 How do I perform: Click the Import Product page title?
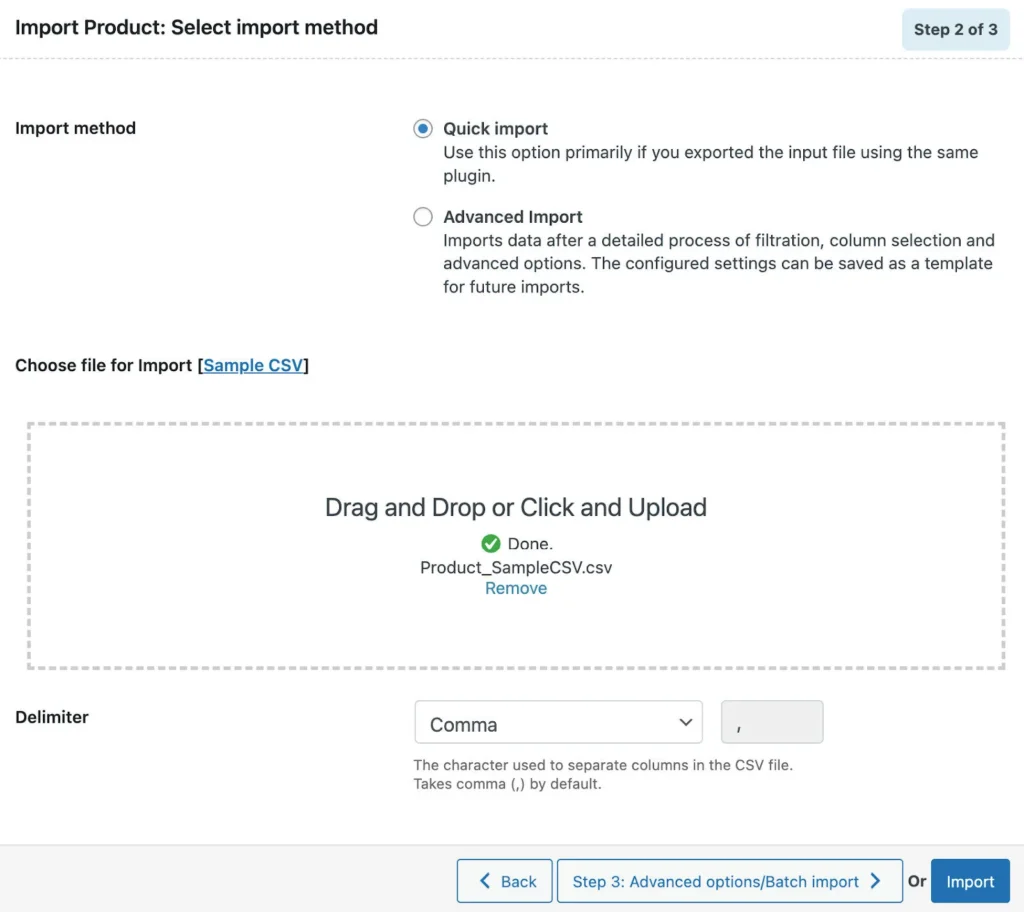196,27
